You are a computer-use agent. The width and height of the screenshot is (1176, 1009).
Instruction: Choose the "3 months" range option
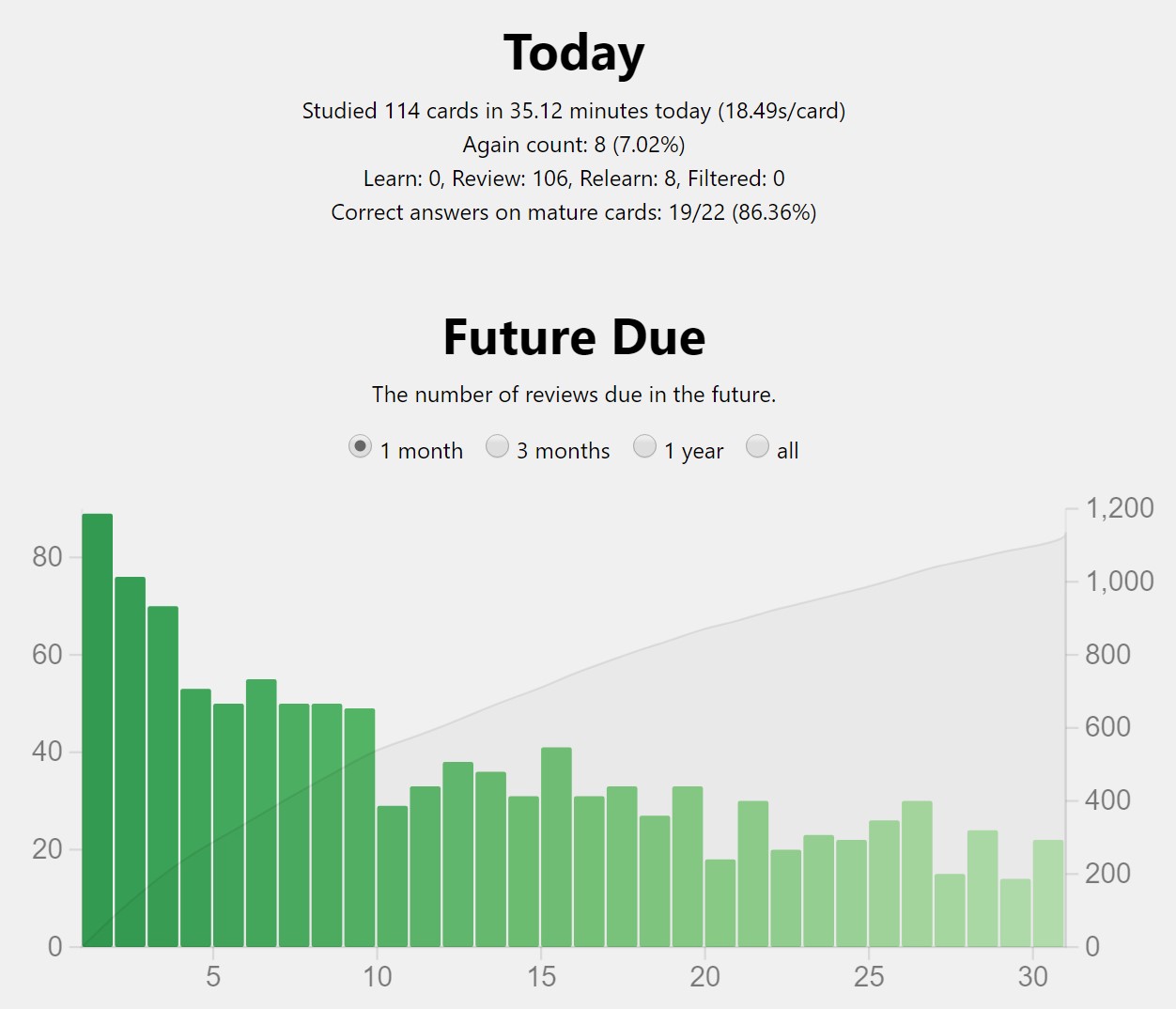tap(497, 446)
